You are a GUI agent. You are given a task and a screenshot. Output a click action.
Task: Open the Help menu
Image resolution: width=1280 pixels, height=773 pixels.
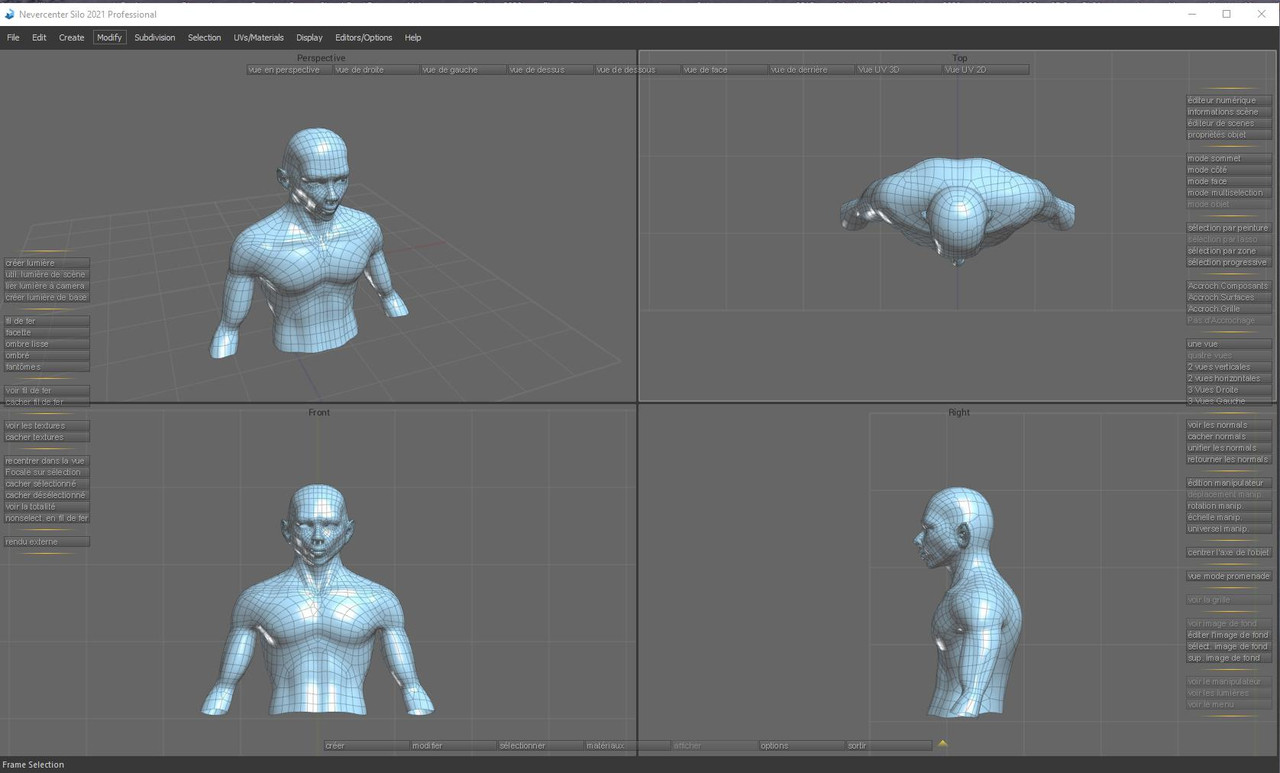(413, 38)
